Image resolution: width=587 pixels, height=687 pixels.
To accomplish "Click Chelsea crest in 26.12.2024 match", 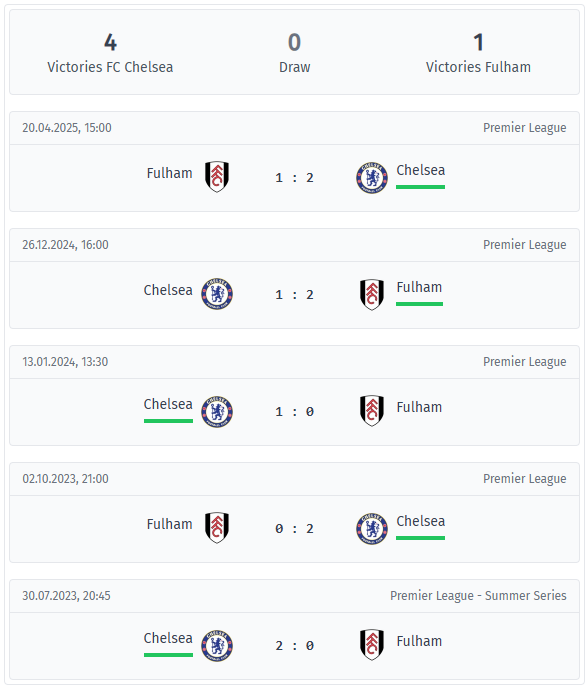I will [217, 294].
